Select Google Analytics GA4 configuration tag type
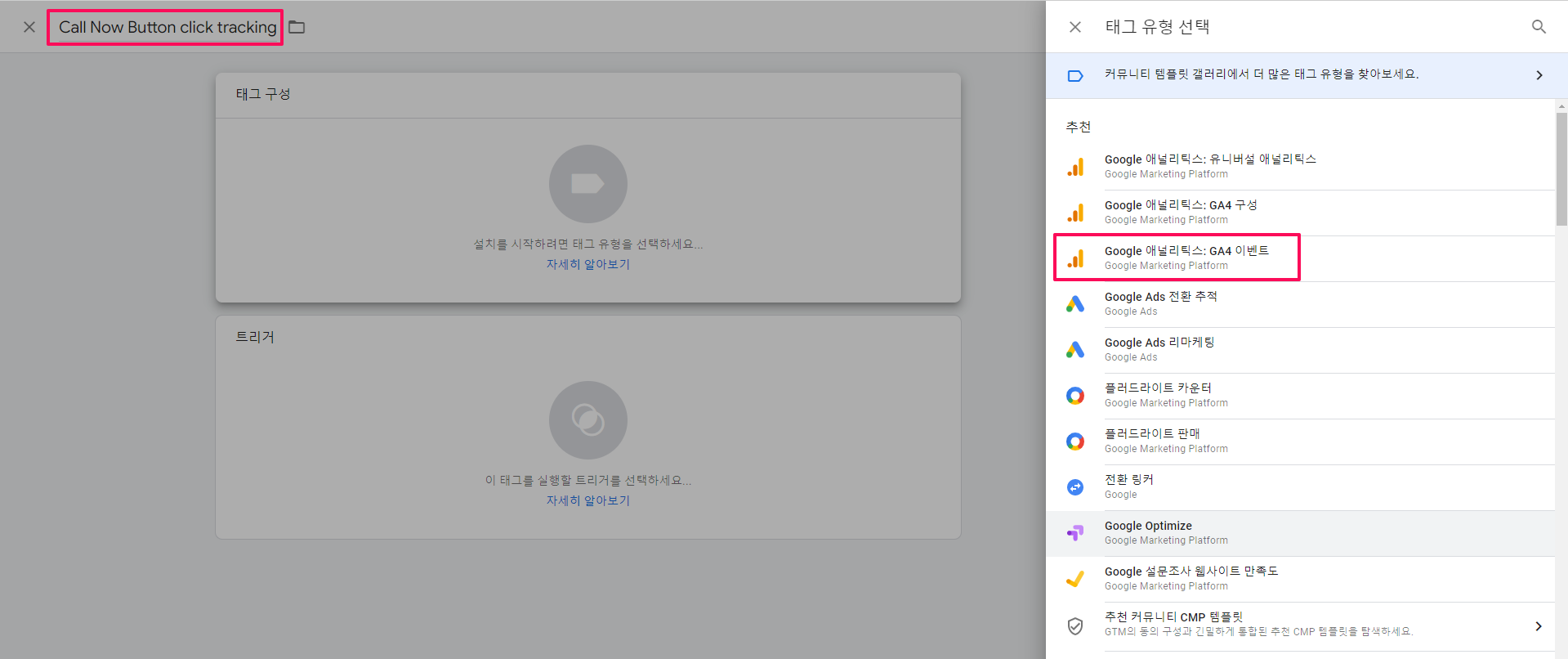 click(1301, 213)
